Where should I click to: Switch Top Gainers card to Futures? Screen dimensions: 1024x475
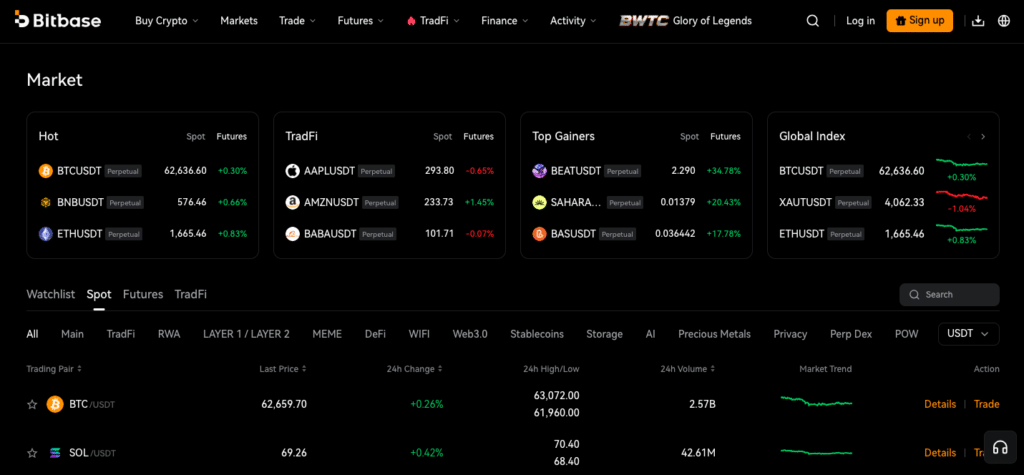[726, 137]
